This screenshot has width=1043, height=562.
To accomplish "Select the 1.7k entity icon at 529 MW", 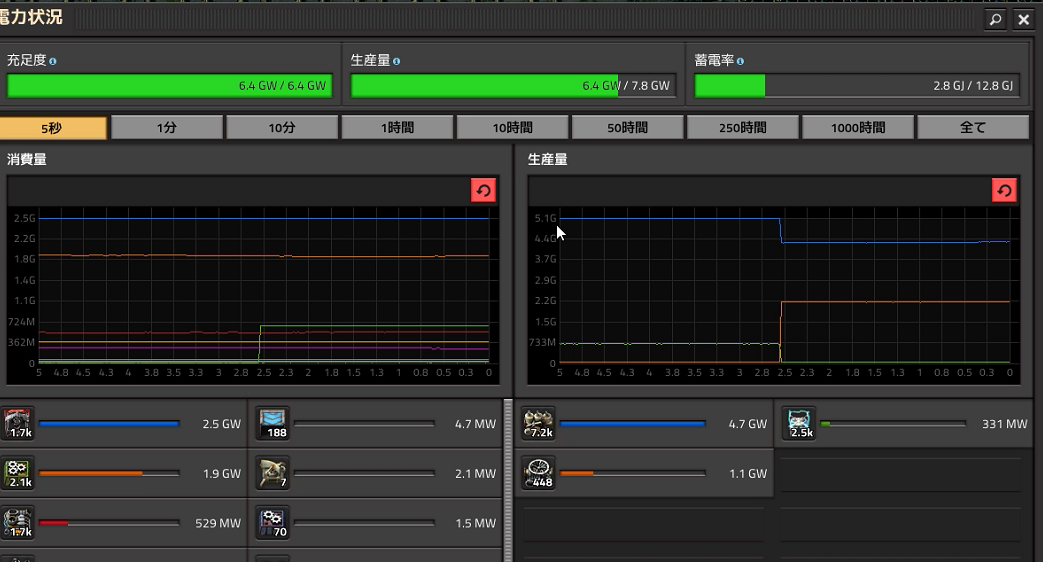I will (x=18, y=523).
